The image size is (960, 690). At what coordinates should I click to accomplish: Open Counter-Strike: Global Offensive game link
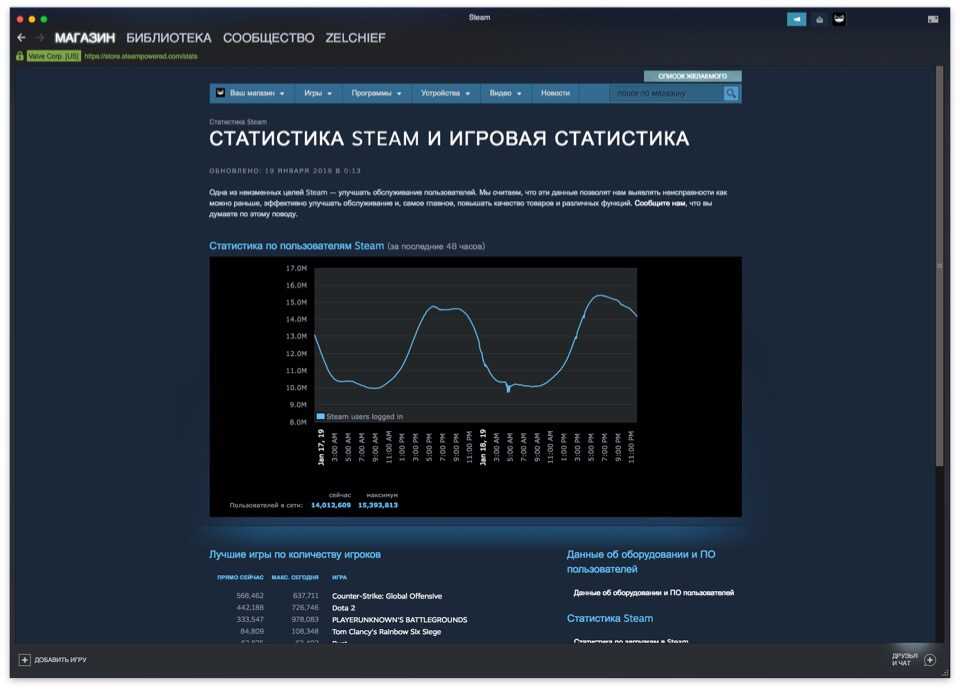click(x=386, y=596)
